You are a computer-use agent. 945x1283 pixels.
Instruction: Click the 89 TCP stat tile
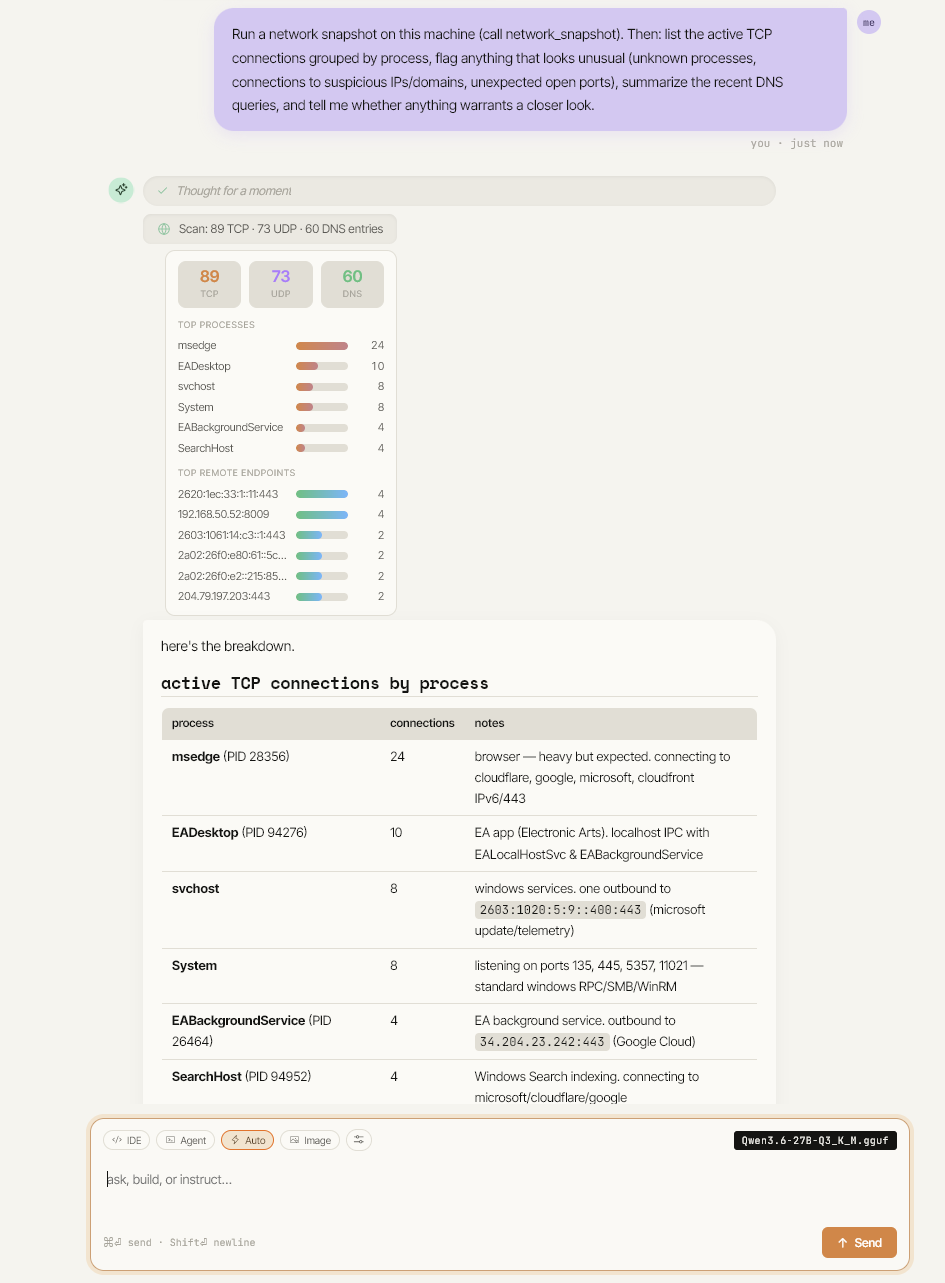click(209, 284)
